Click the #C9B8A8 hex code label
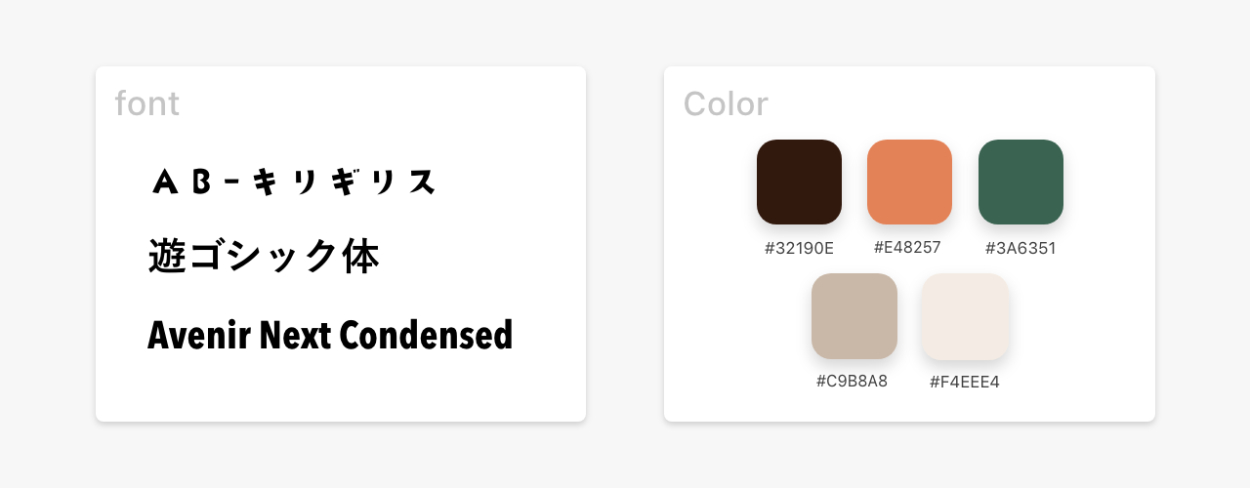This screenshot has width=1250, height=488. [852, 381]
